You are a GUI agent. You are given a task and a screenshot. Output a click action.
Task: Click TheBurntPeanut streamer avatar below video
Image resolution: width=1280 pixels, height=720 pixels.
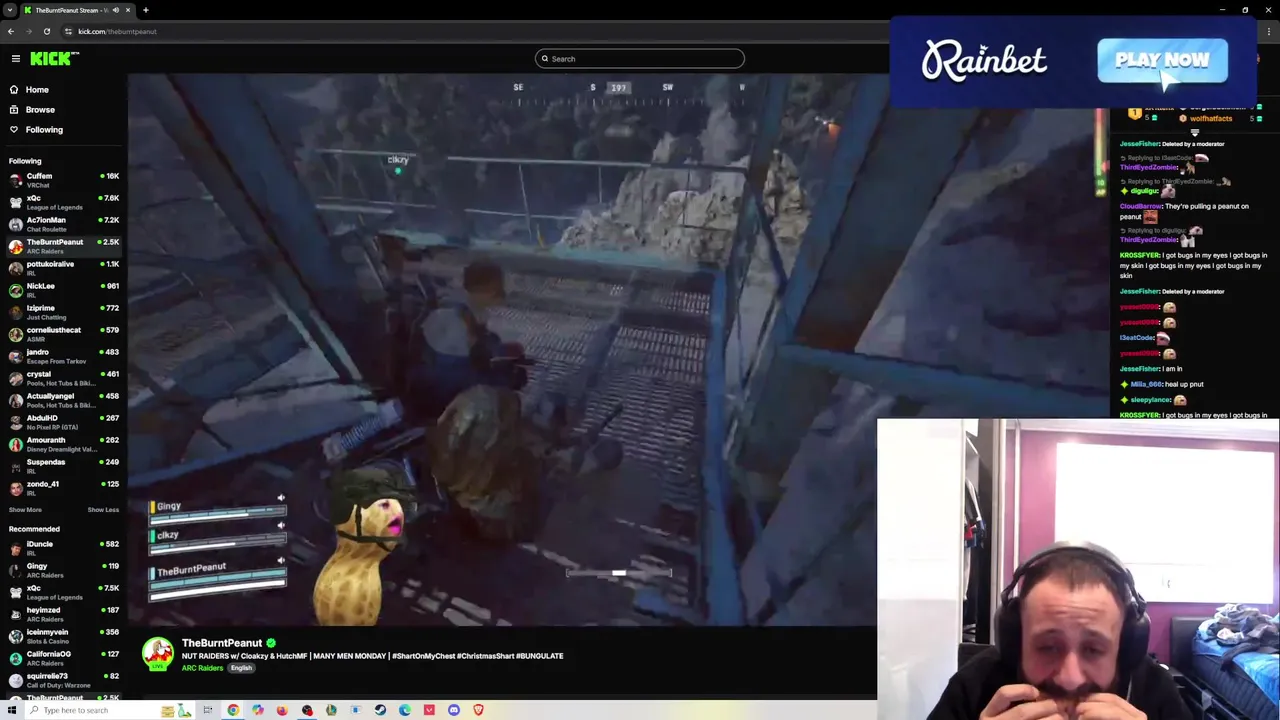pos(157,654)
